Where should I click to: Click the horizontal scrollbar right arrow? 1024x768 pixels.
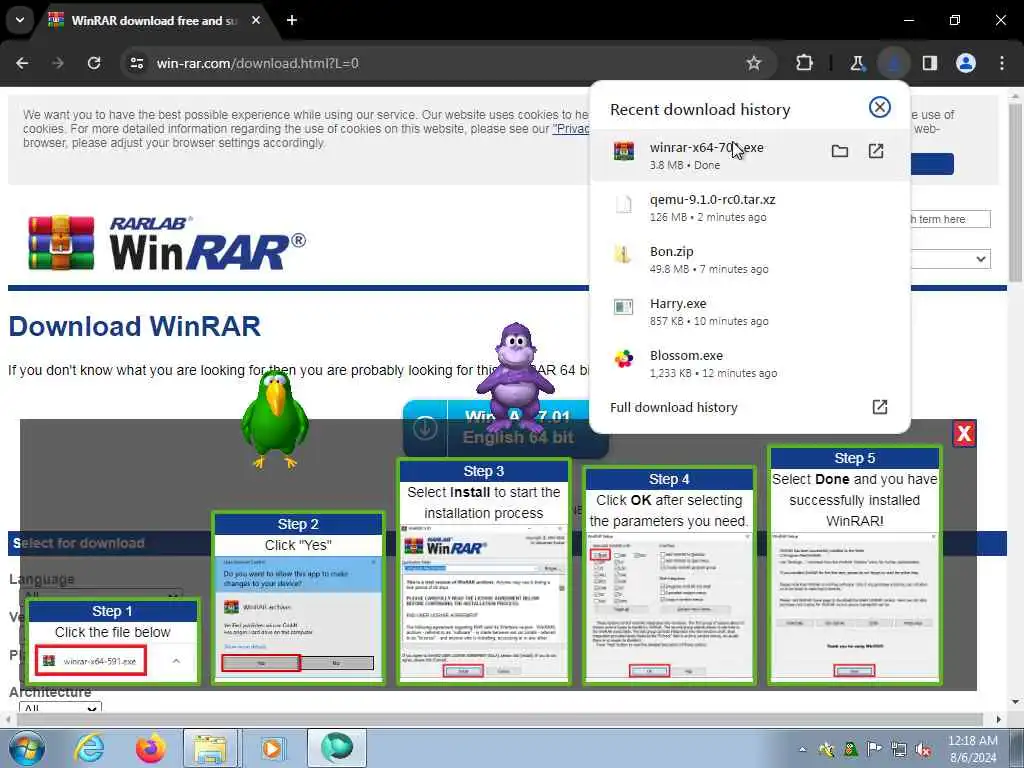pyautogui.click(x=998, y=719)
